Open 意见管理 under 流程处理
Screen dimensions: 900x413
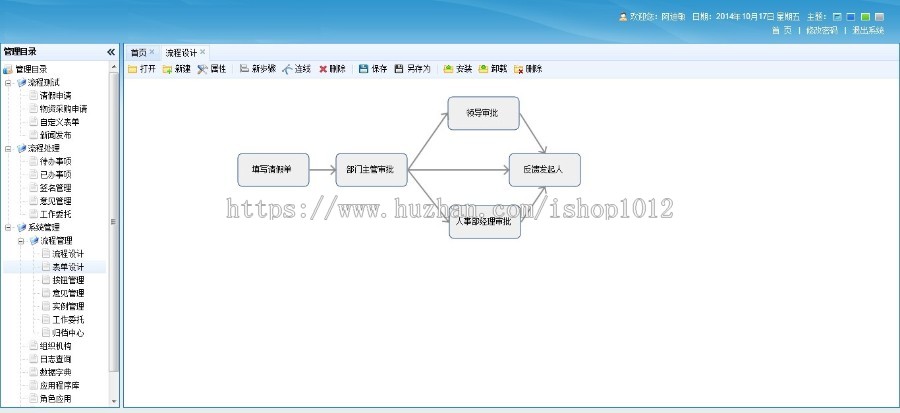(55, 201)
